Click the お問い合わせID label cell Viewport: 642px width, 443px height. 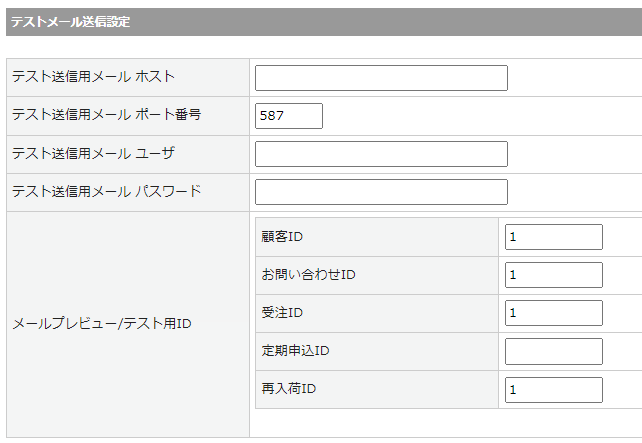308,275
